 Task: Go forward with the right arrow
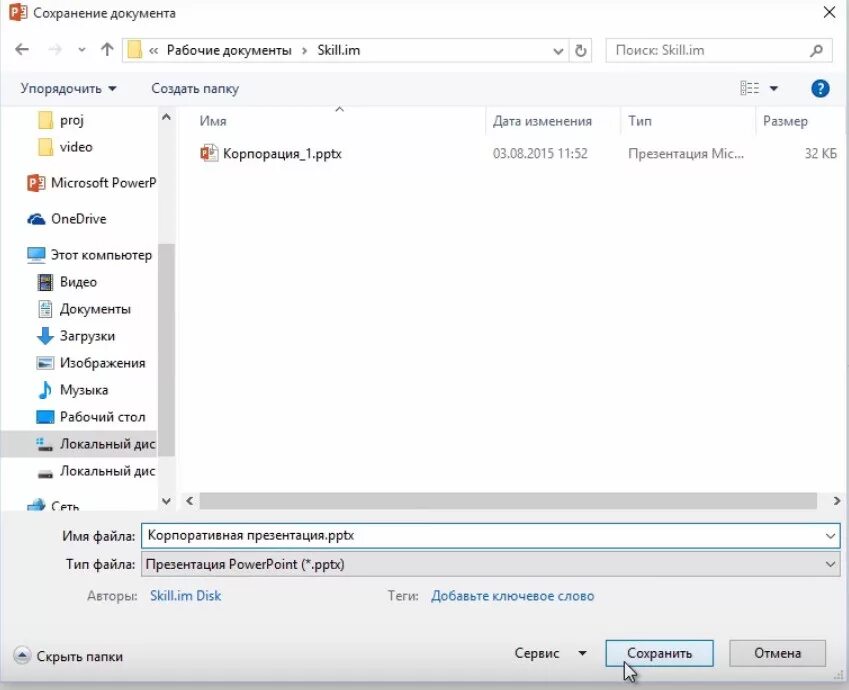55,50
